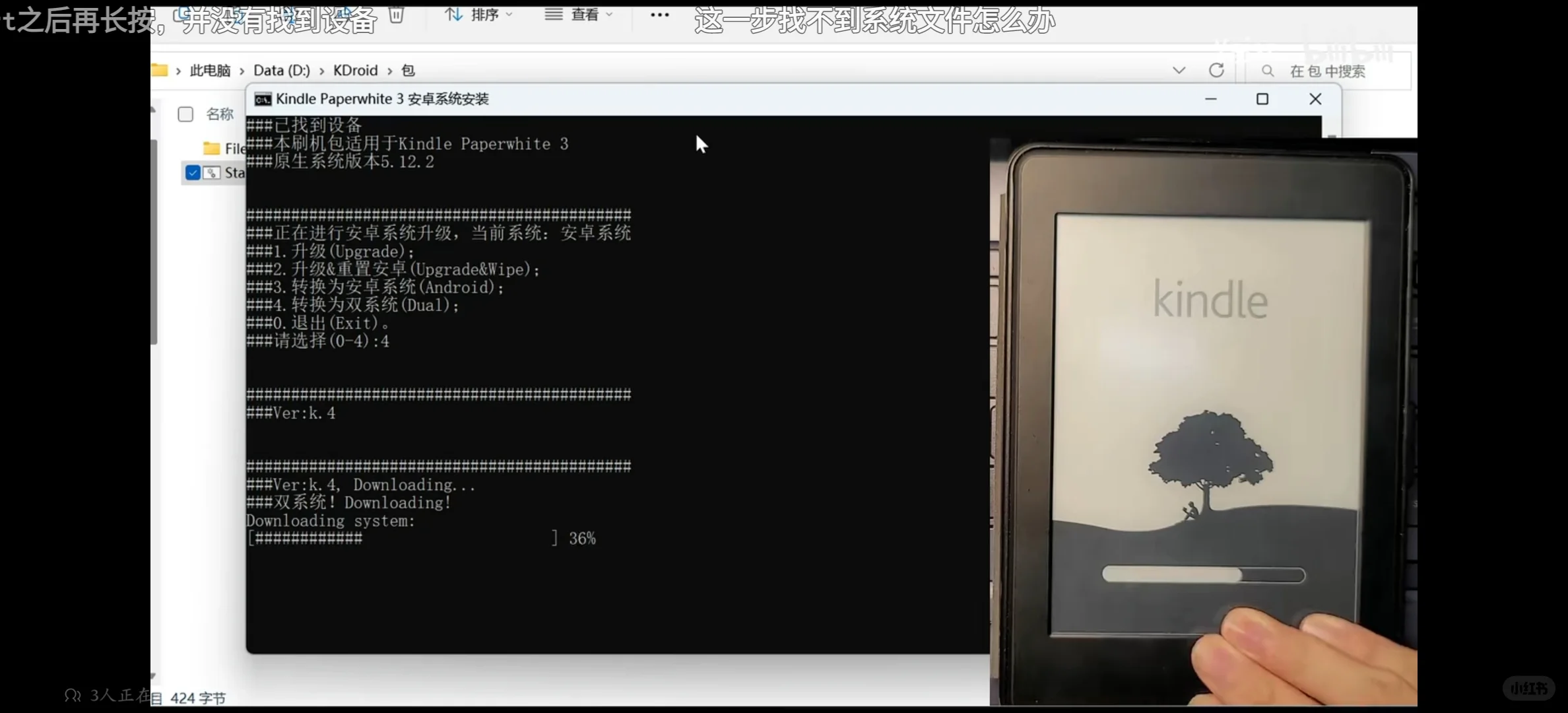Go to 此电脑 in the breadcrumb
The width and height of the screenshot is (1568, 713).
tap(210, 70)
